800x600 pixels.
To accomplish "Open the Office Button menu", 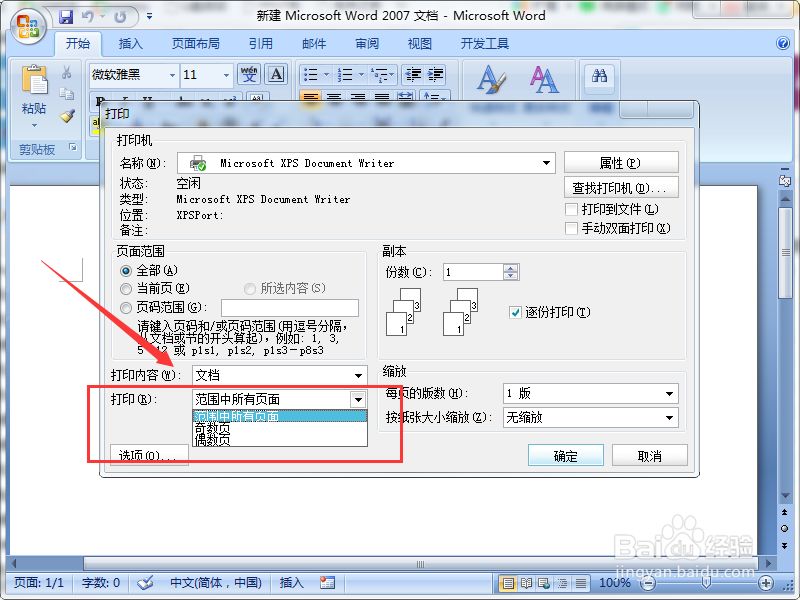I will point(28,27).
